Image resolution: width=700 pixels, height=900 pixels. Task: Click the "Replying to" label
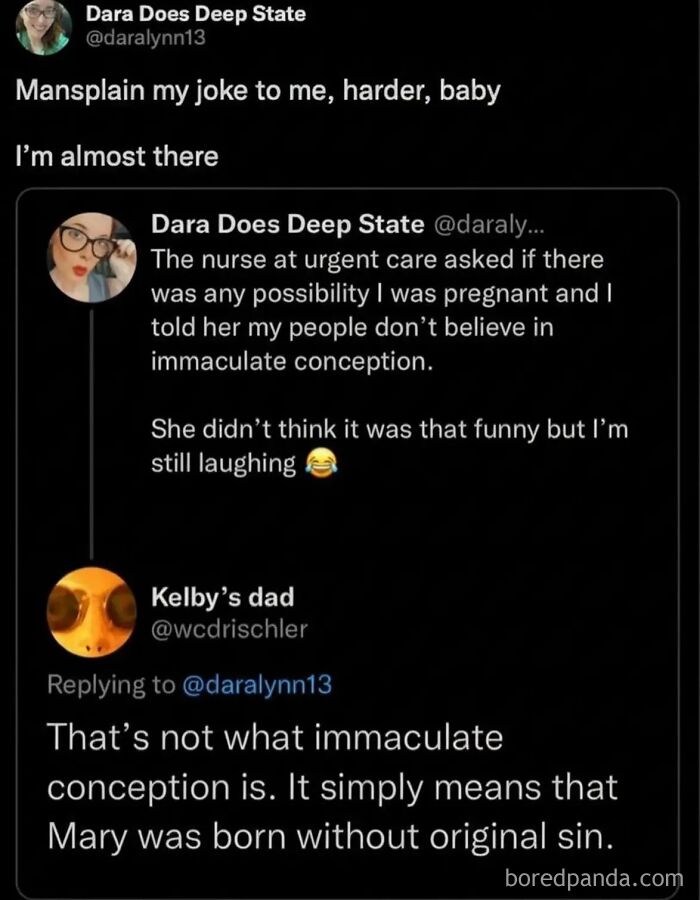112,685
